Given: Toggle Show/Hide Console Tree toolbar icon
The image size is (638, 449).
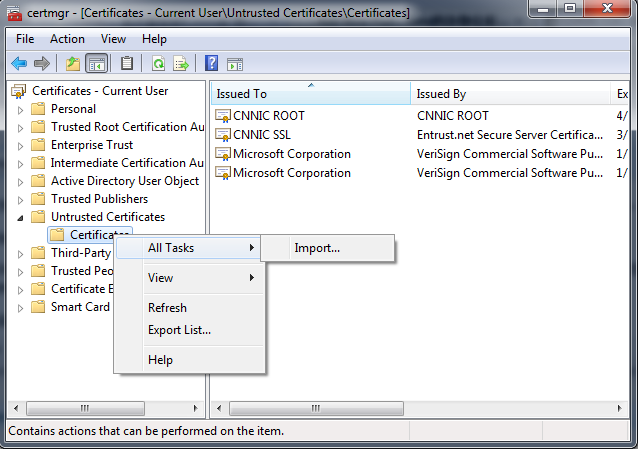Looking at the screenshot, I should (96, 64).
